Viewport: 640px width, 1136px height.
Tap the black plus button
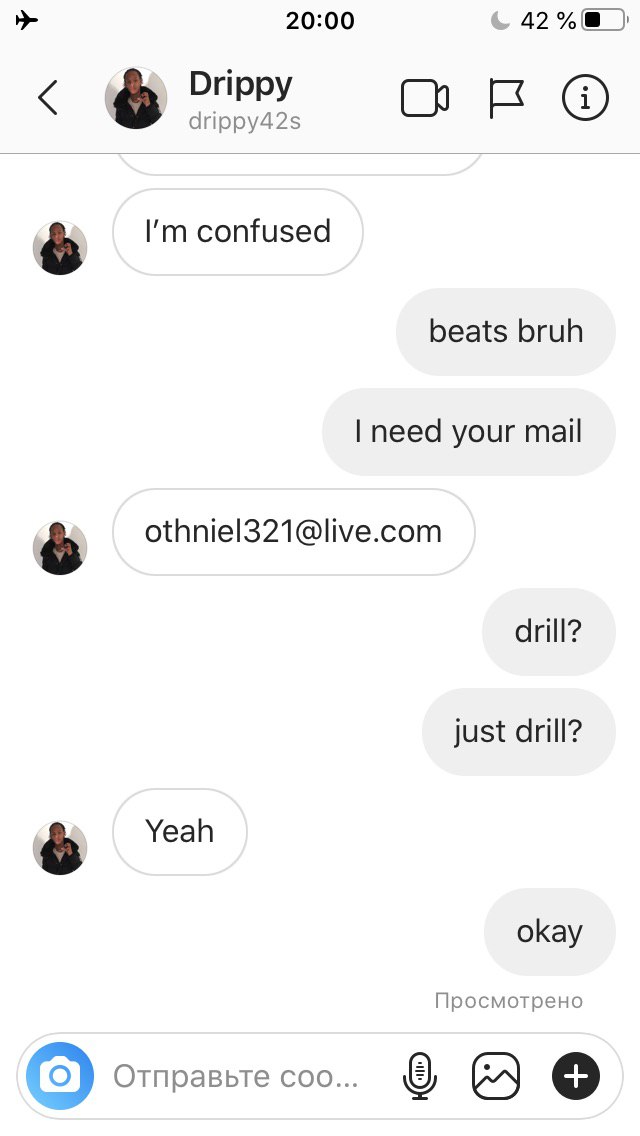point(576,1076)
